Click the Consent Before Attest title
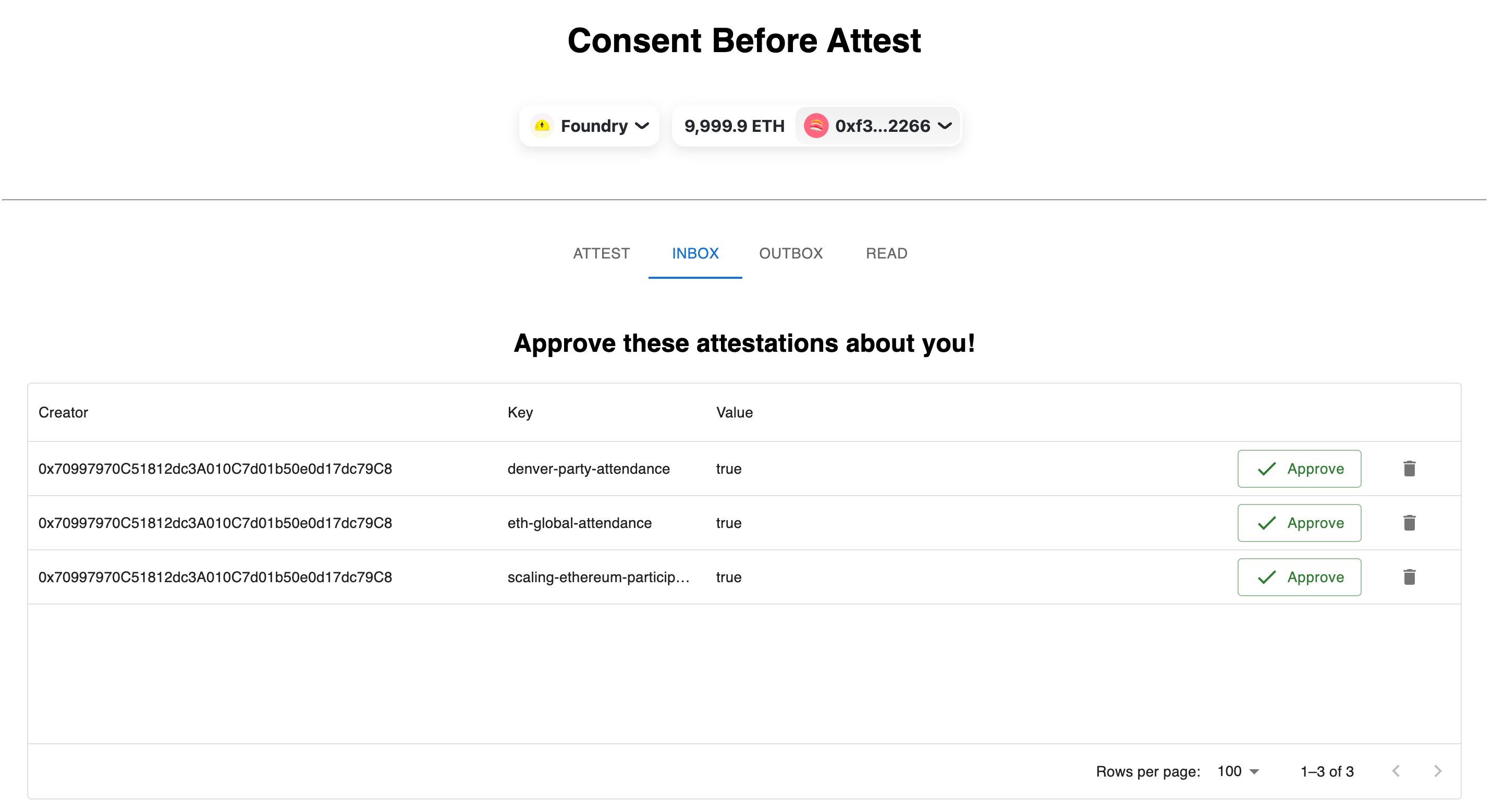This screenshot has width=1492, height=812. pos(744,41)
